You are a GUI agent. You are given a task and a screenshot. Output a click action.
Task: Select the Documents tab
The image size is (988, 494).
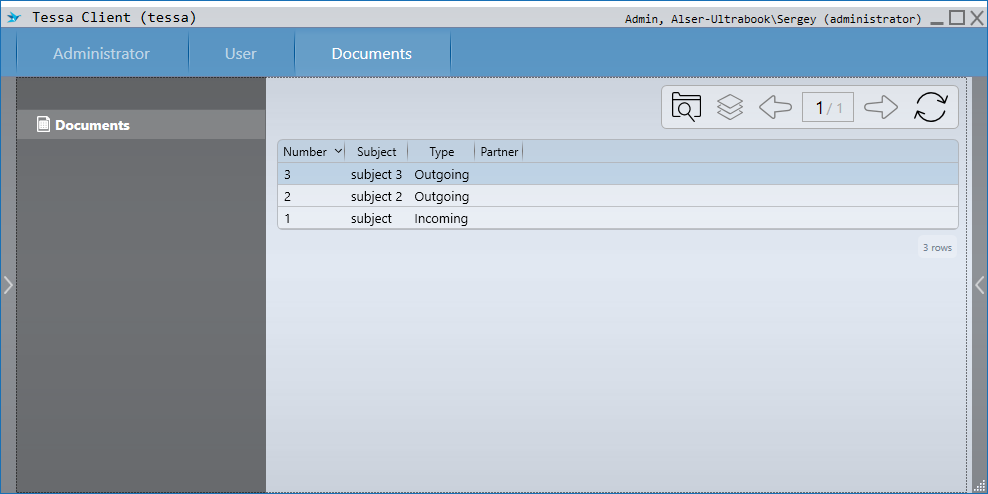[371, 54]
